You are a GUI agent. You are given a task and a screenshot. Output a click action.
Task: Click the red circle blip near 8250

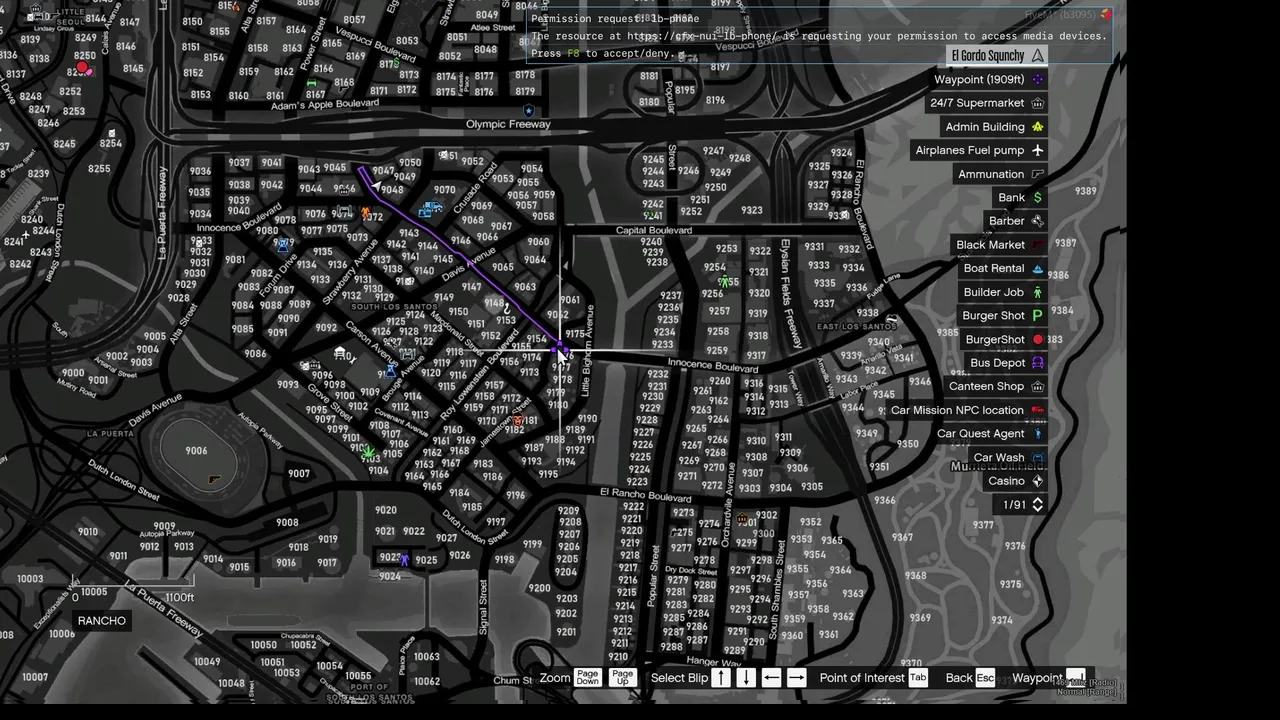(x=83, y=69)
